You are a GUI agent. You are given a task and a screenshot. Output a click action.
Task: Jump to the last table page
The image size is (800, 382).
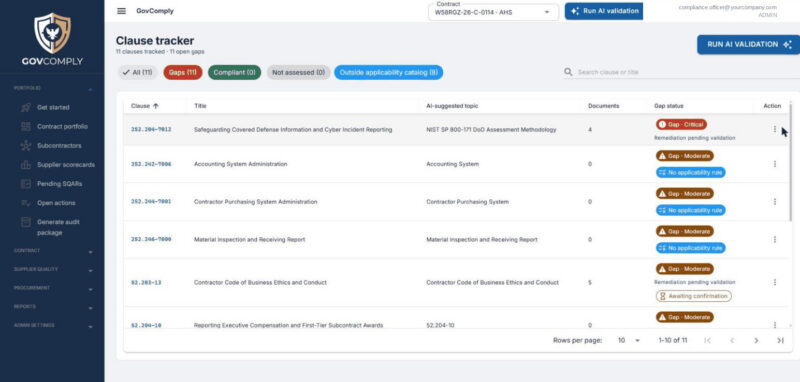780,340
